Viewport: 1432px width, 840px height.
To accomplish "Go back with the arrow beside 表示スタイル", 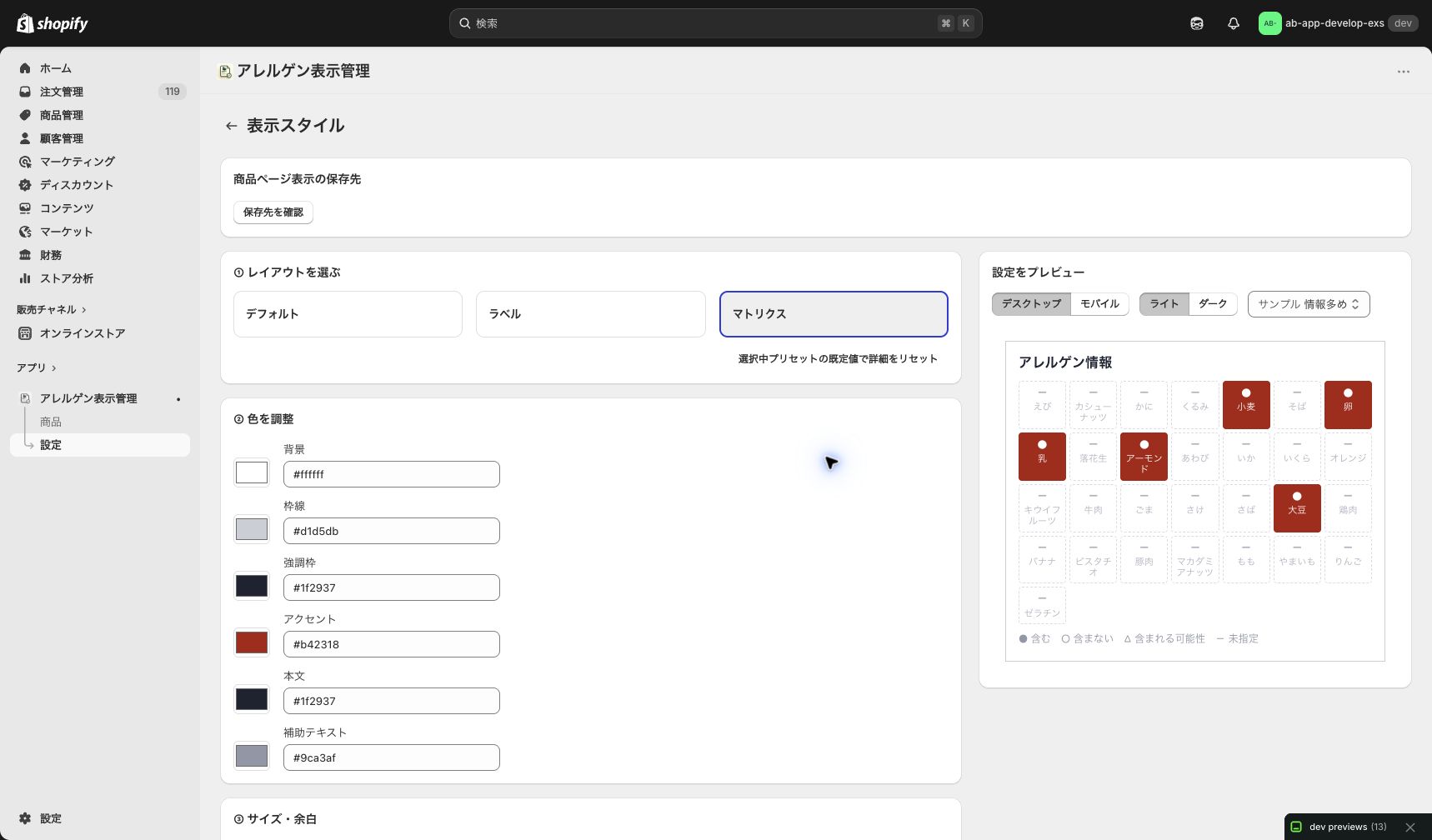I will click(231, 126).
